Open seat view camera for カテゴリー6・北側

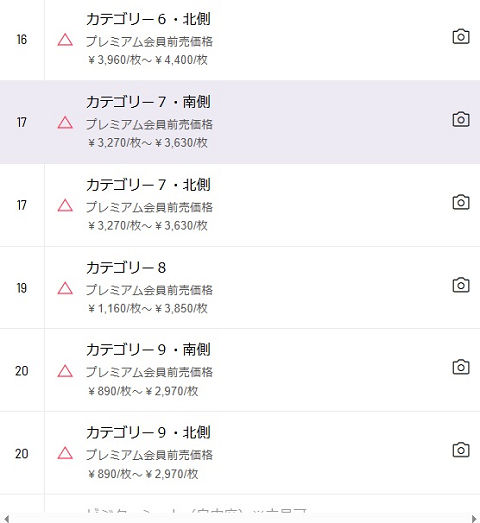461,36
